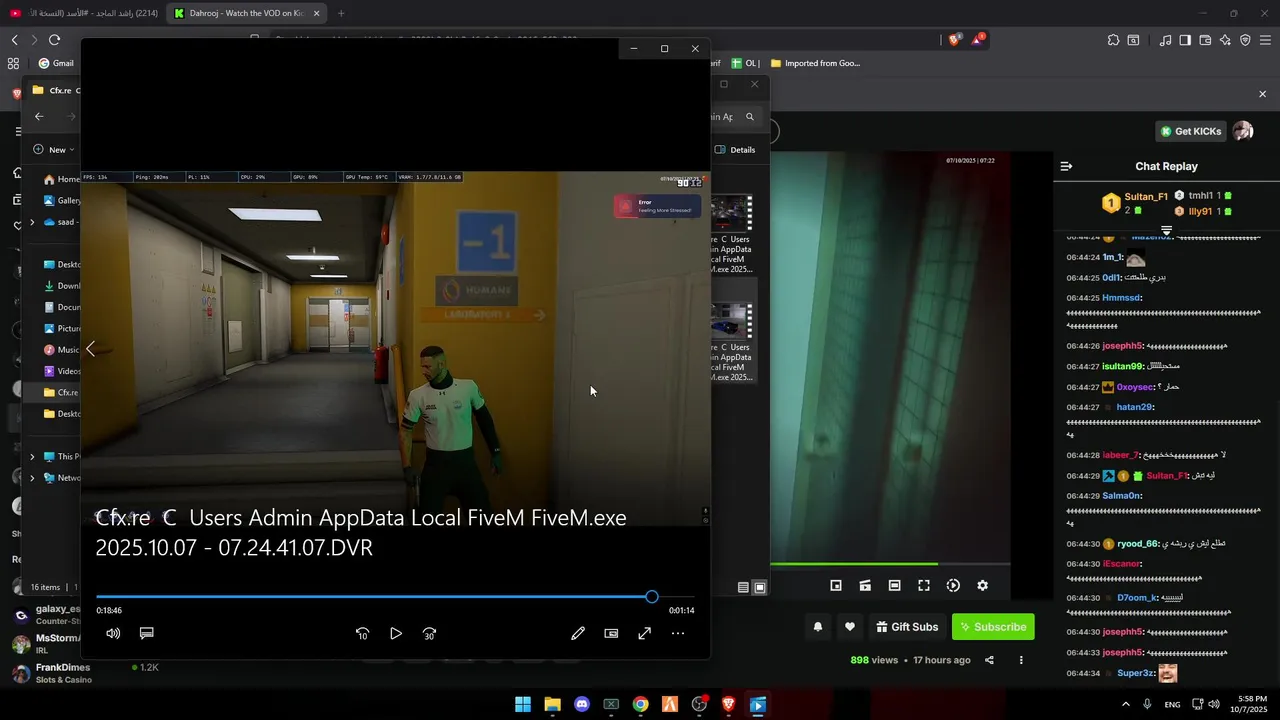Open the pencil edit tool in media player
This screenshot has height=720, width=1280.
tap(578, 633)
